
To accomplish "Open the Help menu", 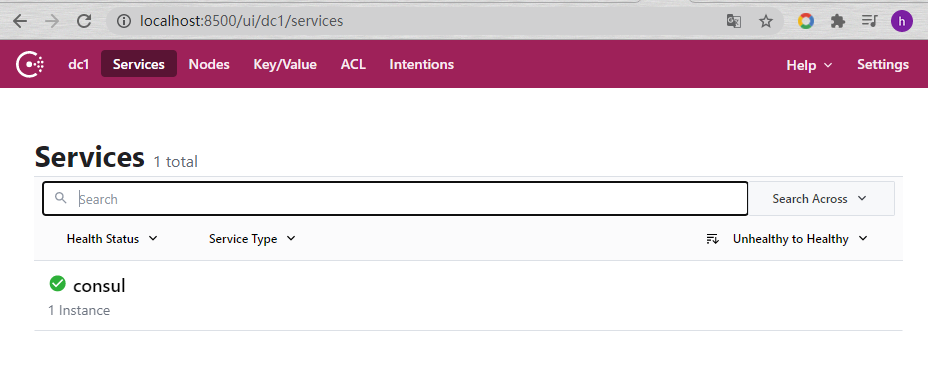I will click(809, 65).
